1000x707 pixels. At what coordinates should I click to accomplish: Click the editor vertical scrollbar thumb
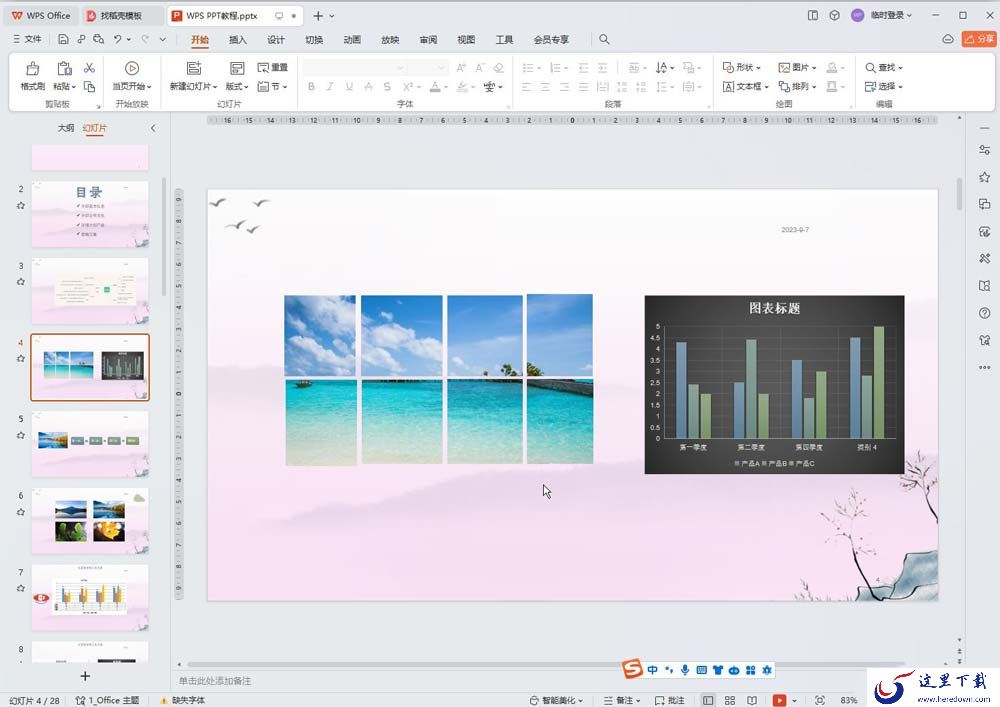coord(959,194)
